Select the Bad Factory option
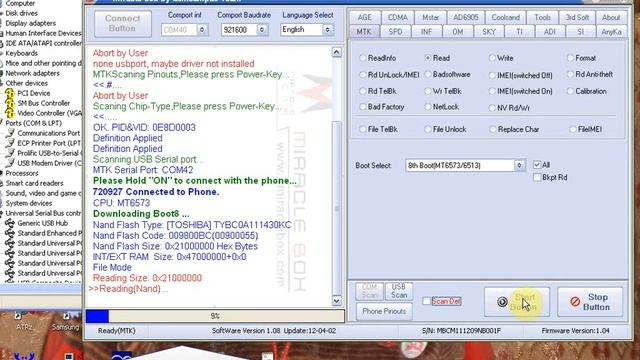The height and width of the screenshot is (360, 640). [x=362, y=107]
